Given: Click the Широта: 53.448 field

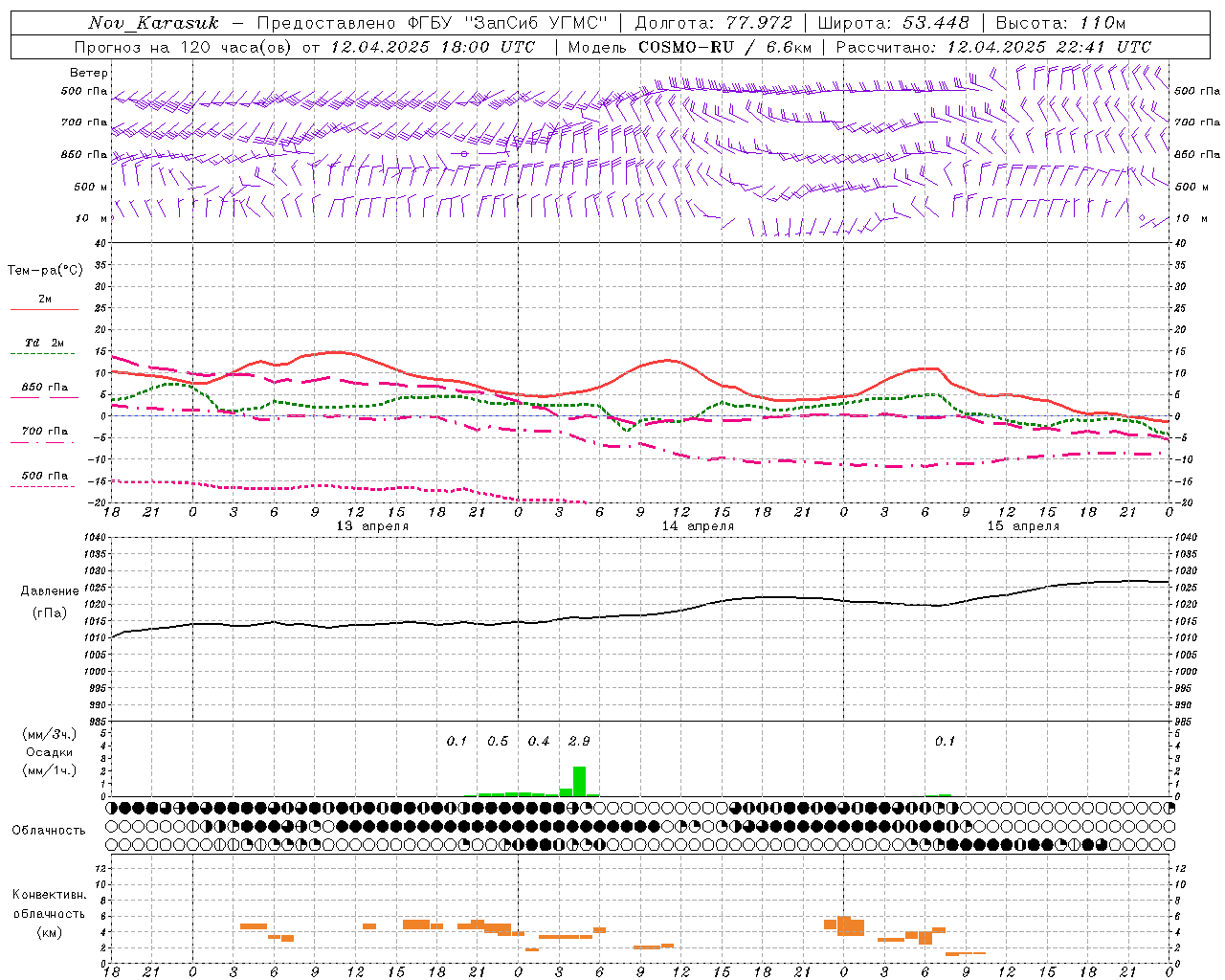Looking at the screenshot, I should [893, 23].
